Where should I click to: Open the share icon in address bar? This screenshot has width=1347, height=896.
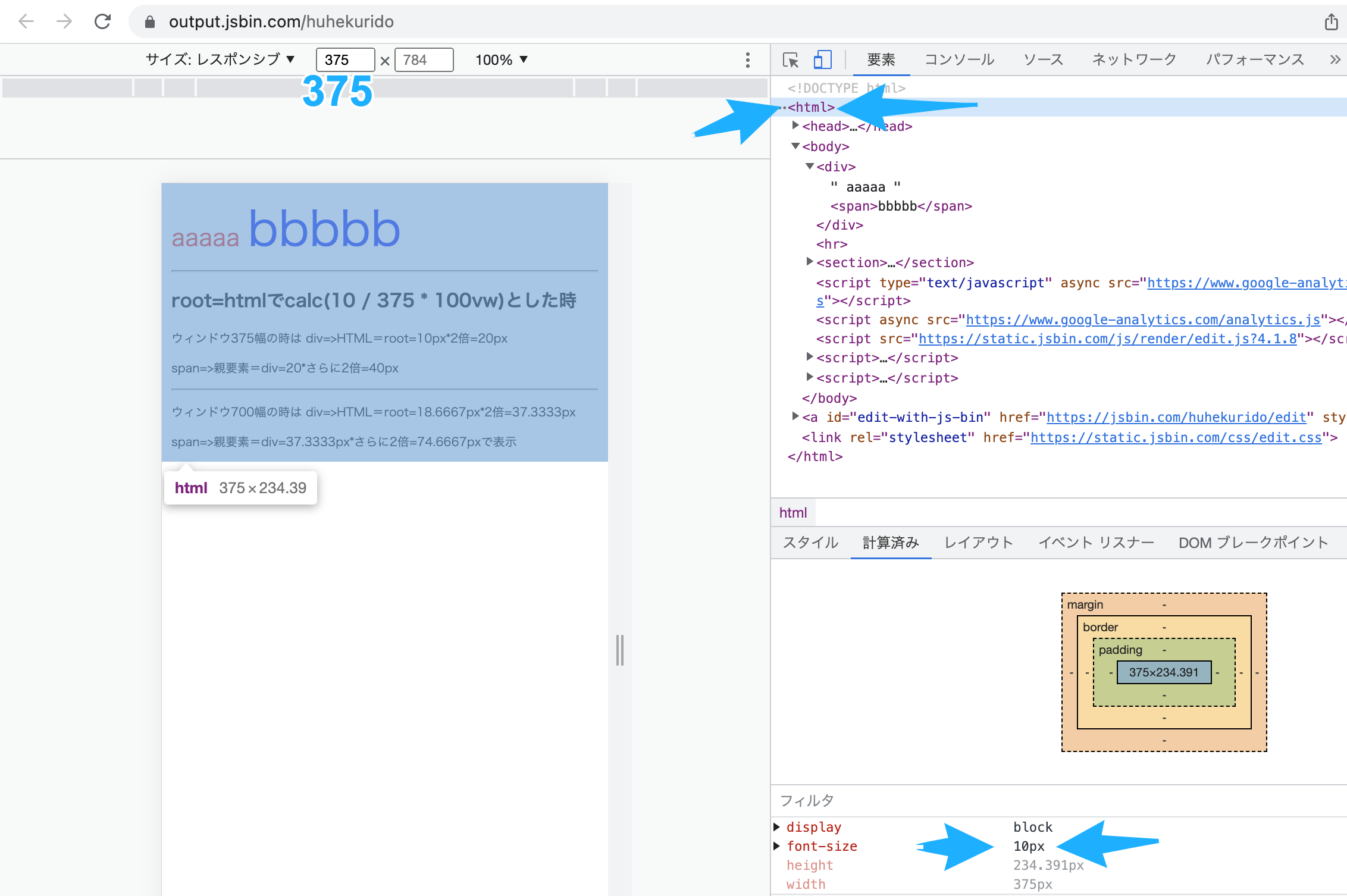click(x=1332, y=22)
